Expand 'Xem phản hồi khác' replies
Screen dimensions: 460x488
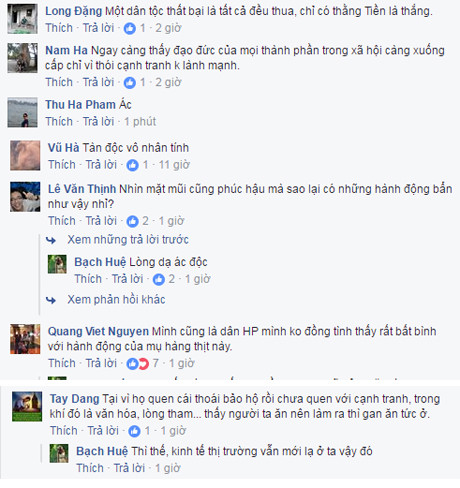116,299
